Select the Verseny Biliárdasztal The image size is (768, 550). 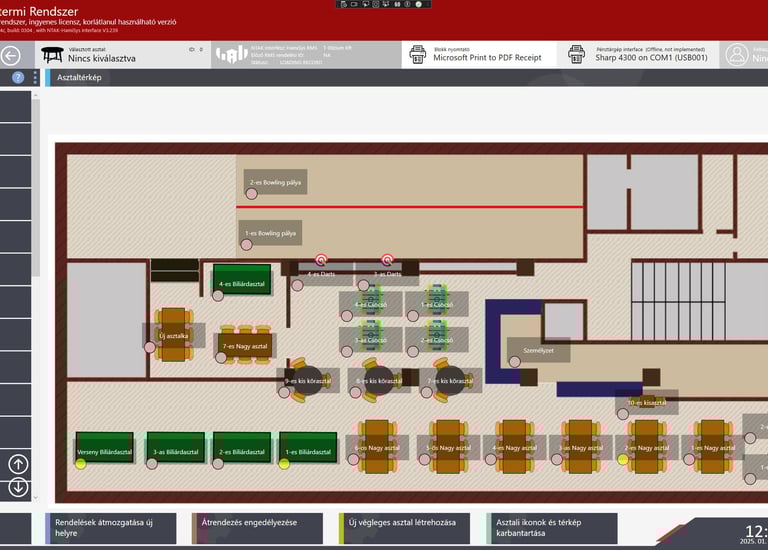click(104, 448)
